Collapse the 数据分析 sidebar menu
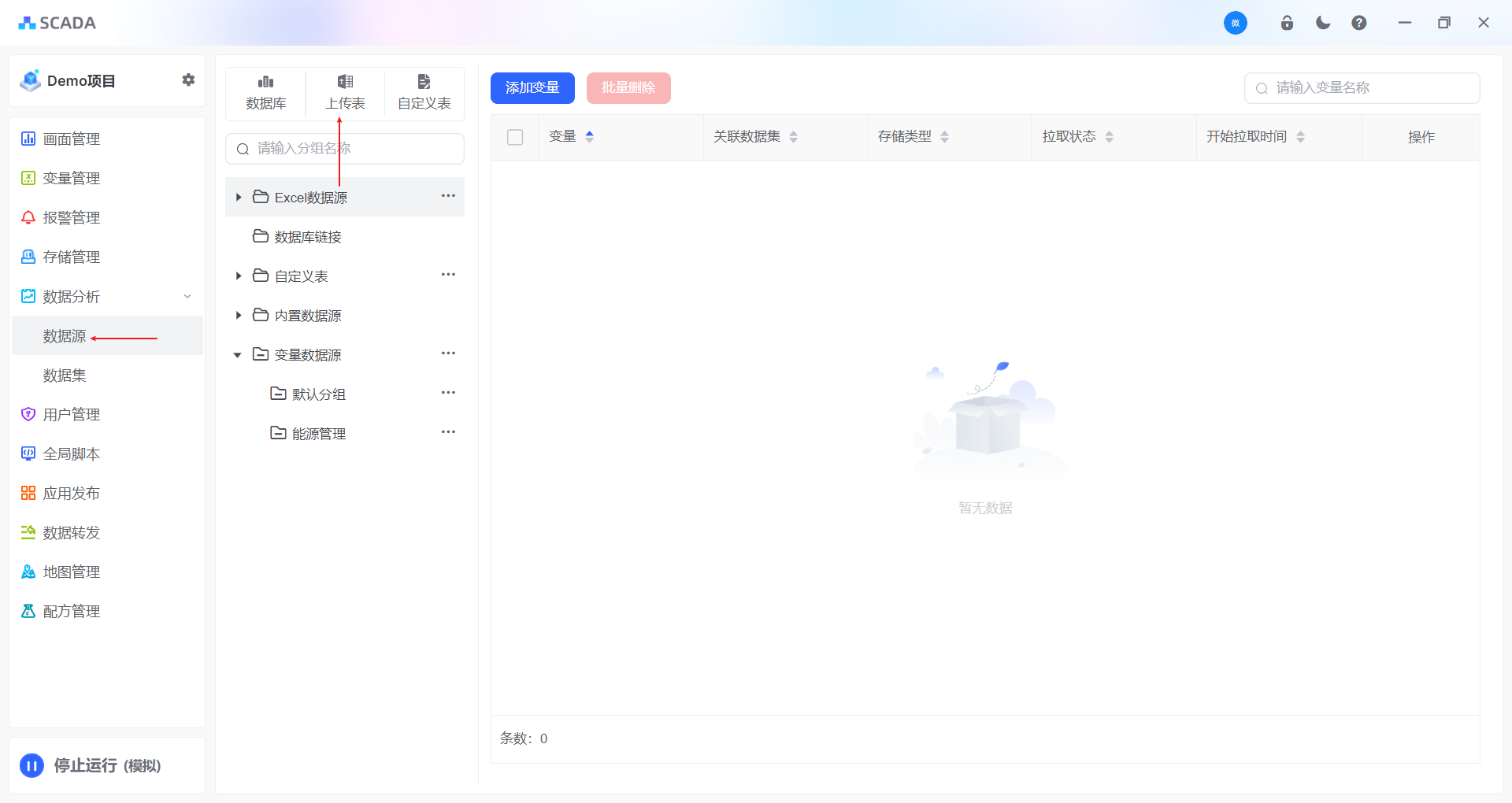 tap(187, 297)
